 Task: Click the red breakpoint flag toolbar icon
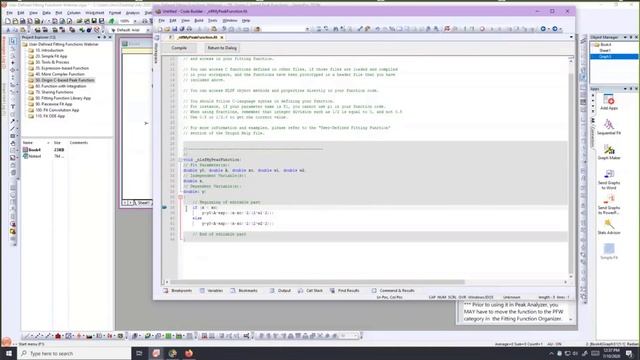click(x=447, y=29)
